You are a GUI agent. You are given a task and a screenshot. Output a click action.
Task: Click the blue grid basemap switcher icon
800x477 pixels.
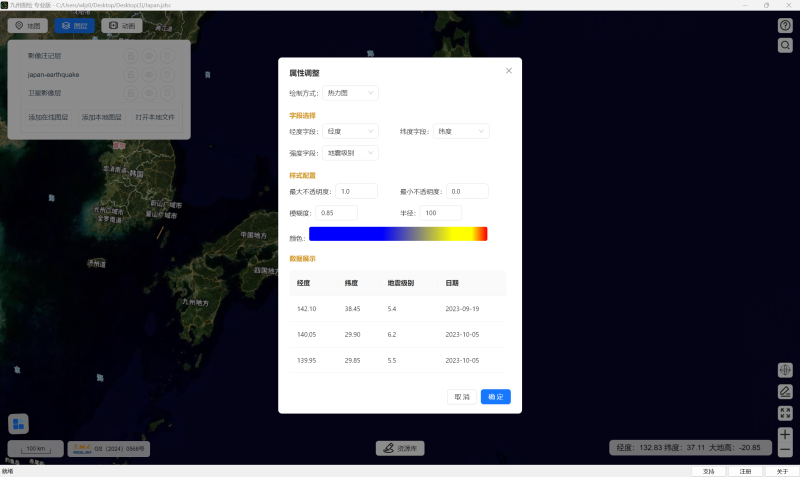[x=18, y=424]
